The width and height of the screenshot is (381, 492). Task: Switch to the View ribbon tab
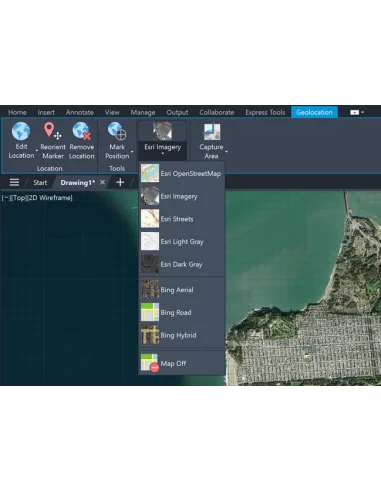pos(112,112)
